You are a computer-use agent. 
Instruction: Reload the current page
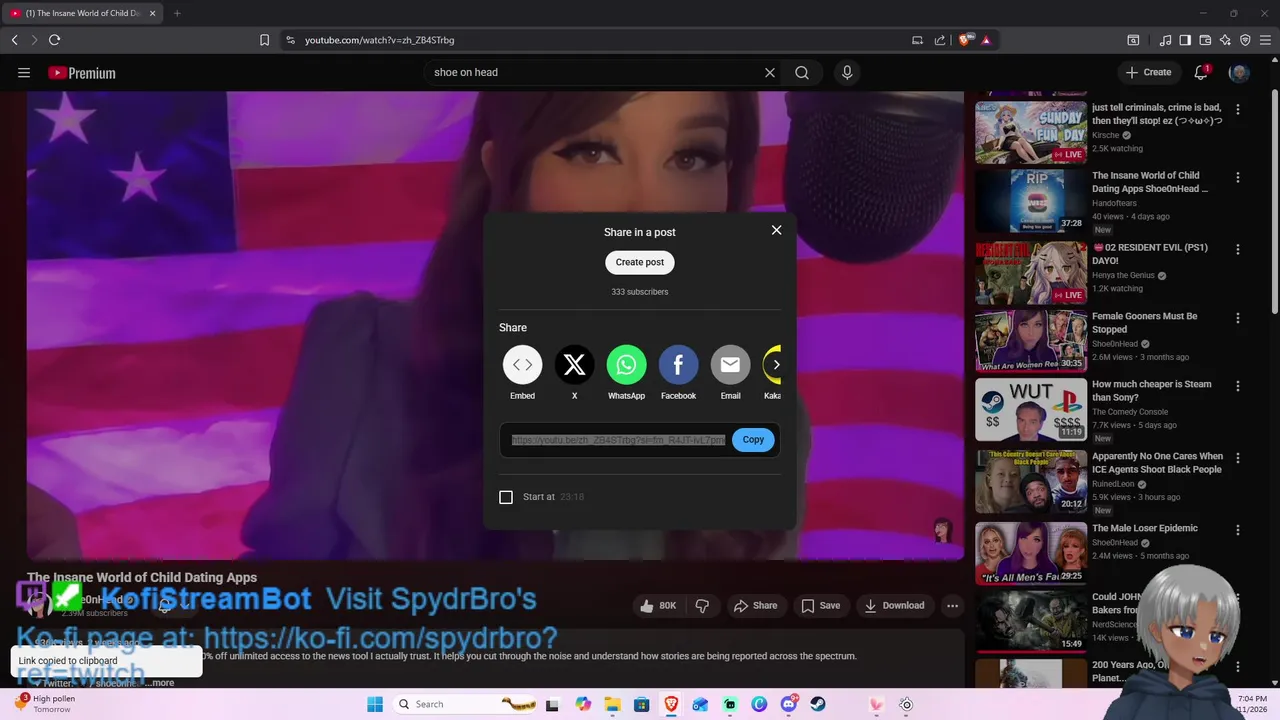[x=54, y=40]
